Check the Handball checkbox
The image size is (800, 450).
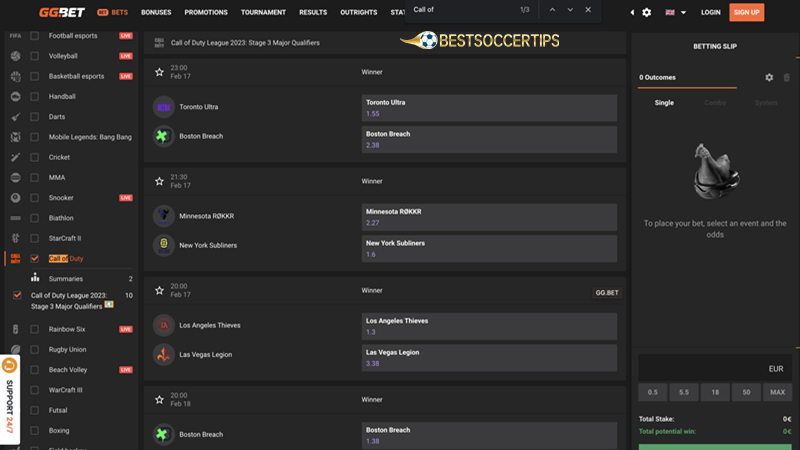[35, 96]
